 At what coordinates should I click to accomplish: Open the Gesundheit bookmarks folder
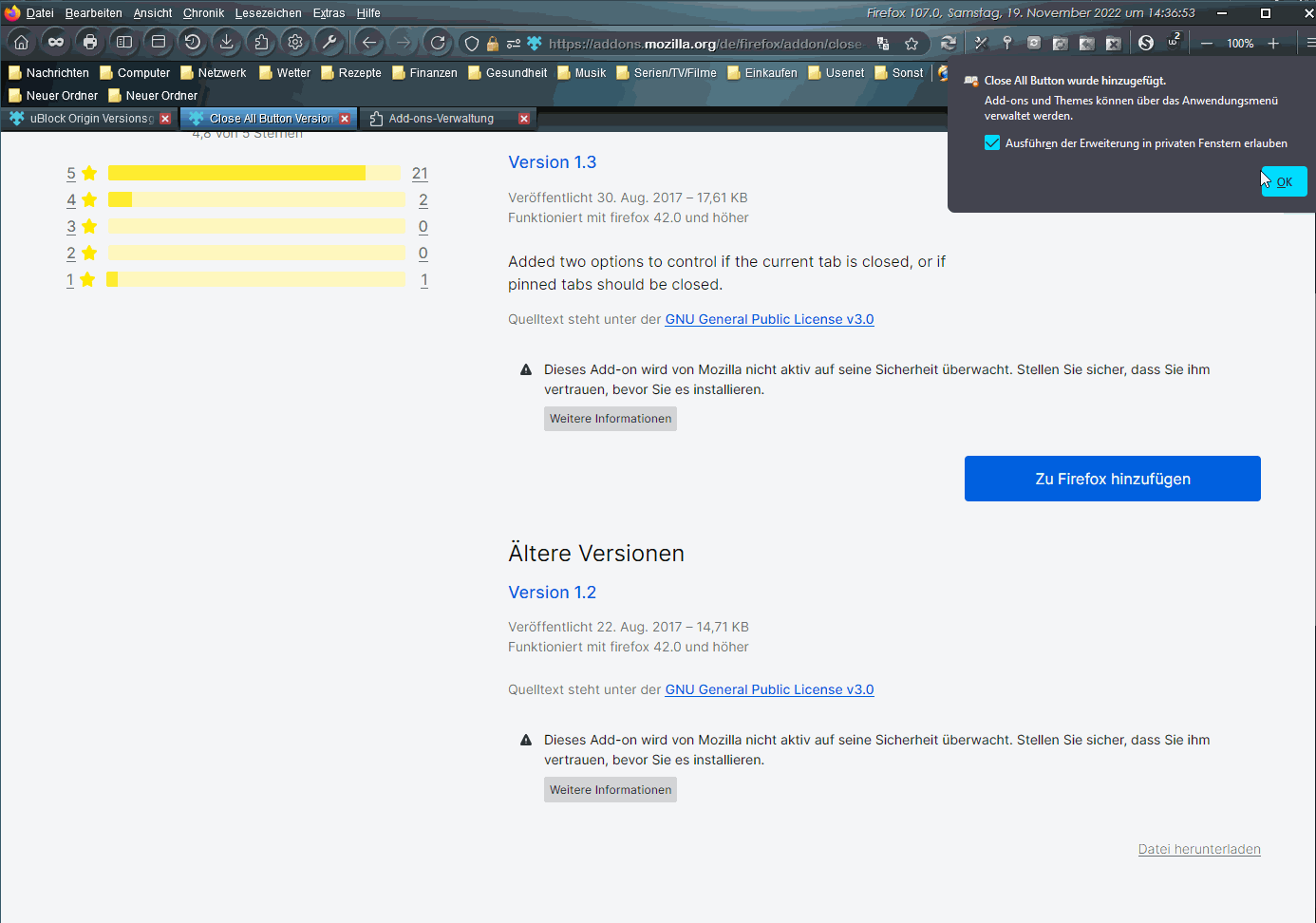508,73
